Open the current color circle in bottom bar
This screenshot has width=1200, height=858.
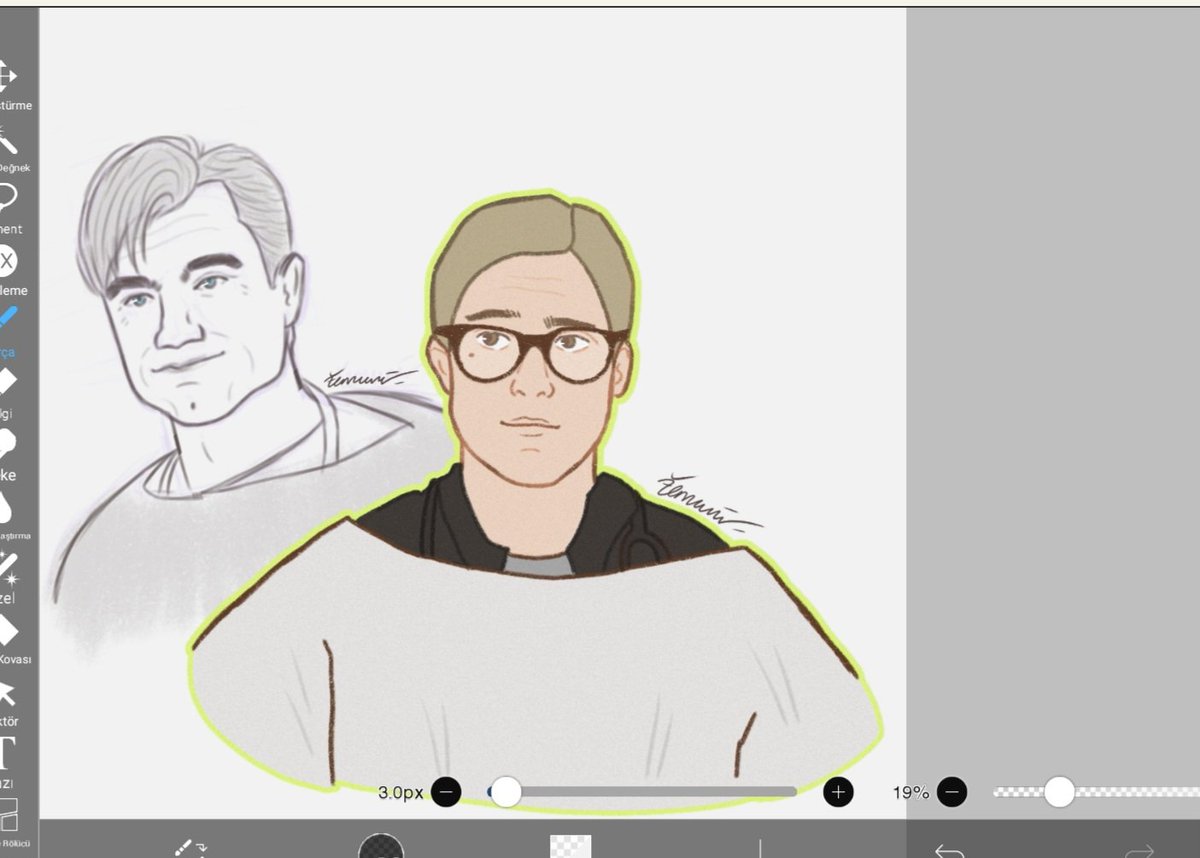pos(381,846)
